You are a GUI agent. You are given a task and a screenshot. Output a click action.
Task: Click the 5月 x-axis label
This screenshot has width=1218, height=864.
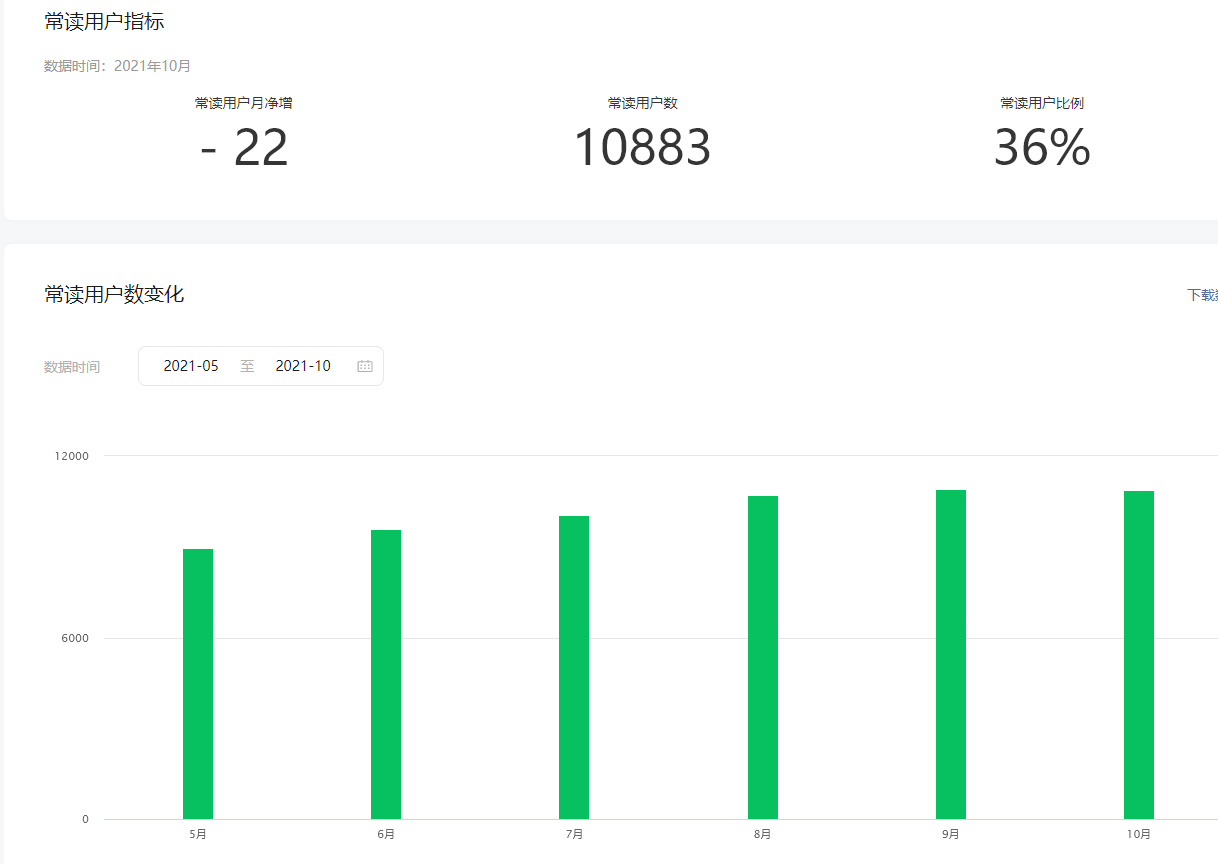(198, 834)
